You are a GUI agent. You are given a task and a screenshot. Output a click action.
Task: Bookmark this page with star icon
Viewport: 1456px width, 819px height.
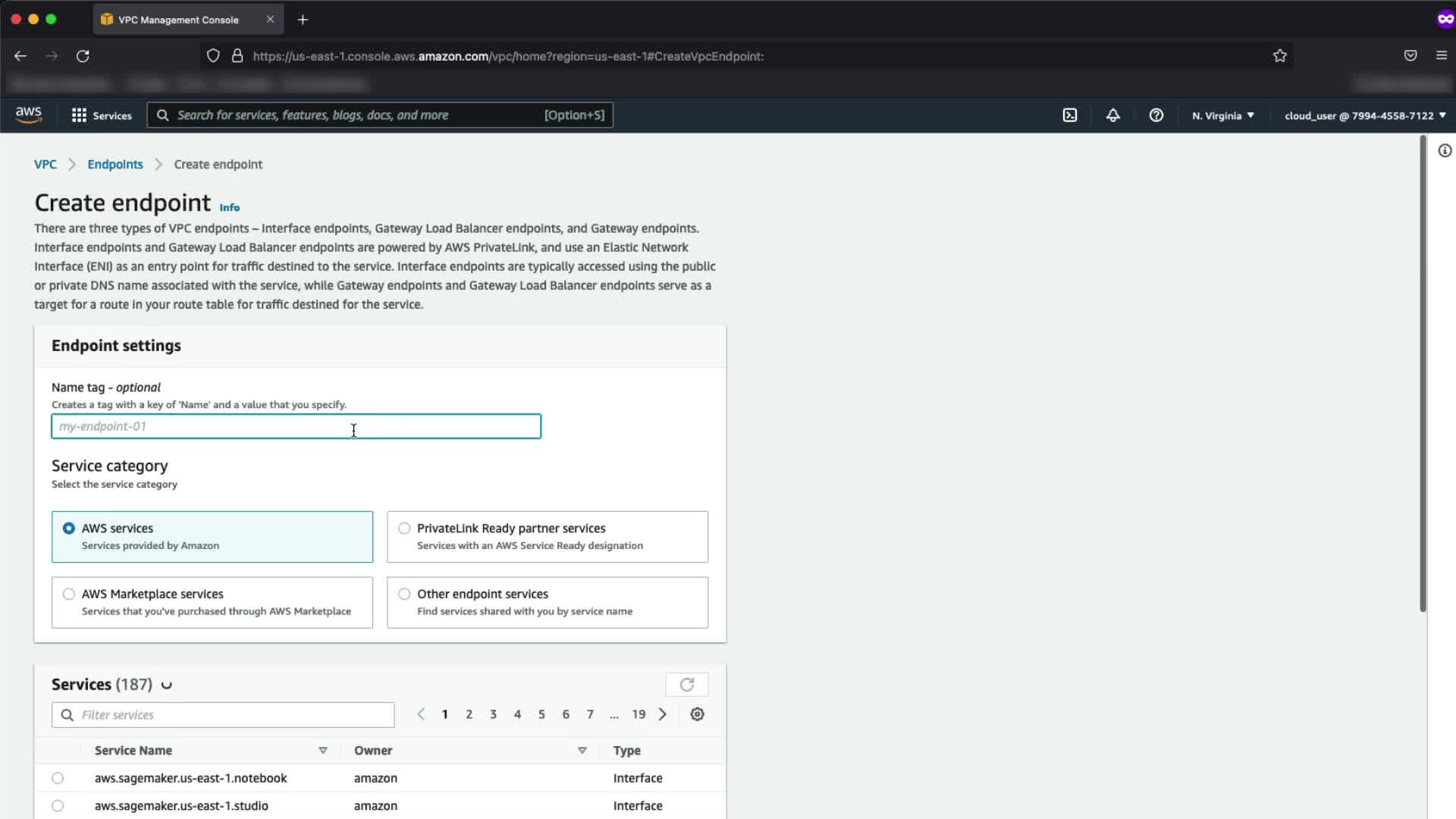(x=1280, y=55)
